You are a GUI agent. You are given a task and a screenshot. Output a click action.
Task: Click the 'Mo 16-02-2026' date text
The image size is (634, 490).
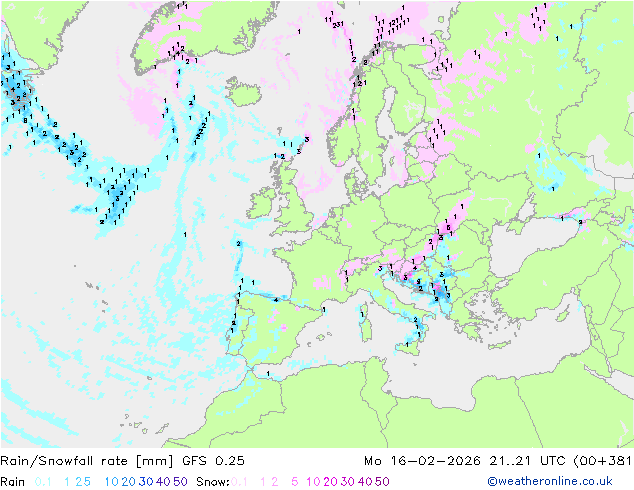click(422, 461)
